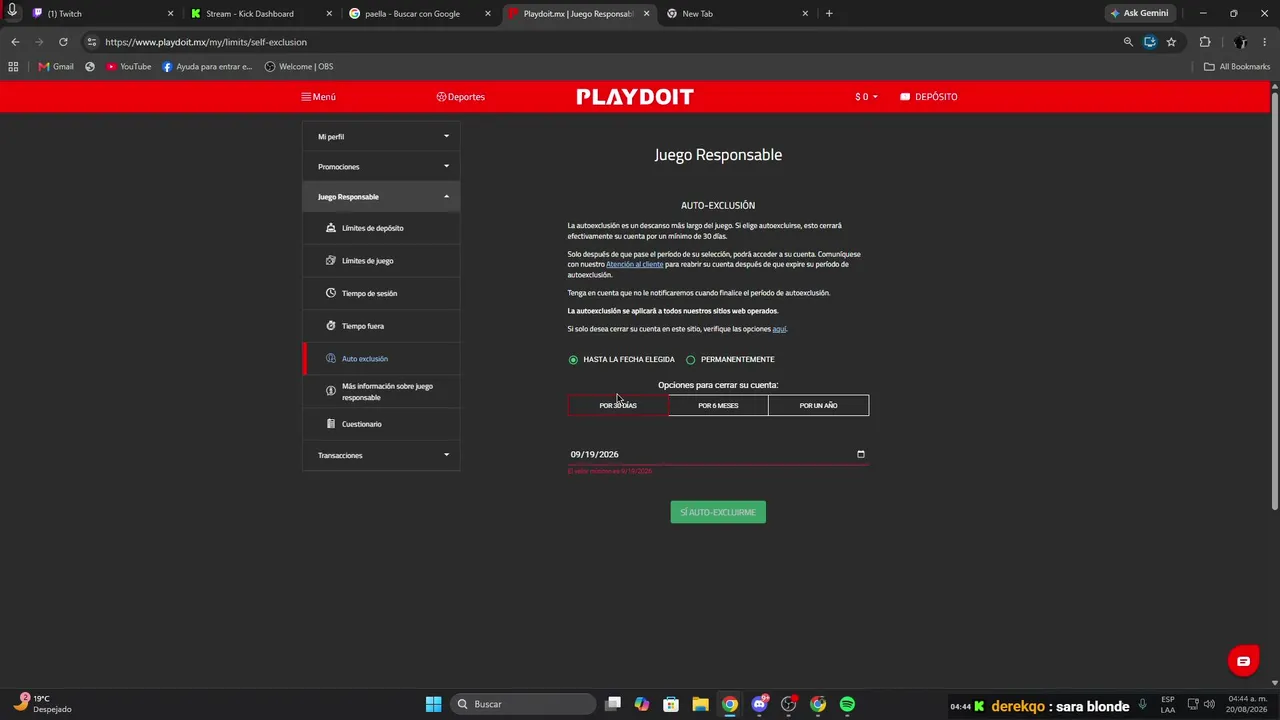Open File Explorer from taskbar
The height and width of the screenshot is (720, 1280).
[x=700, y=704]
